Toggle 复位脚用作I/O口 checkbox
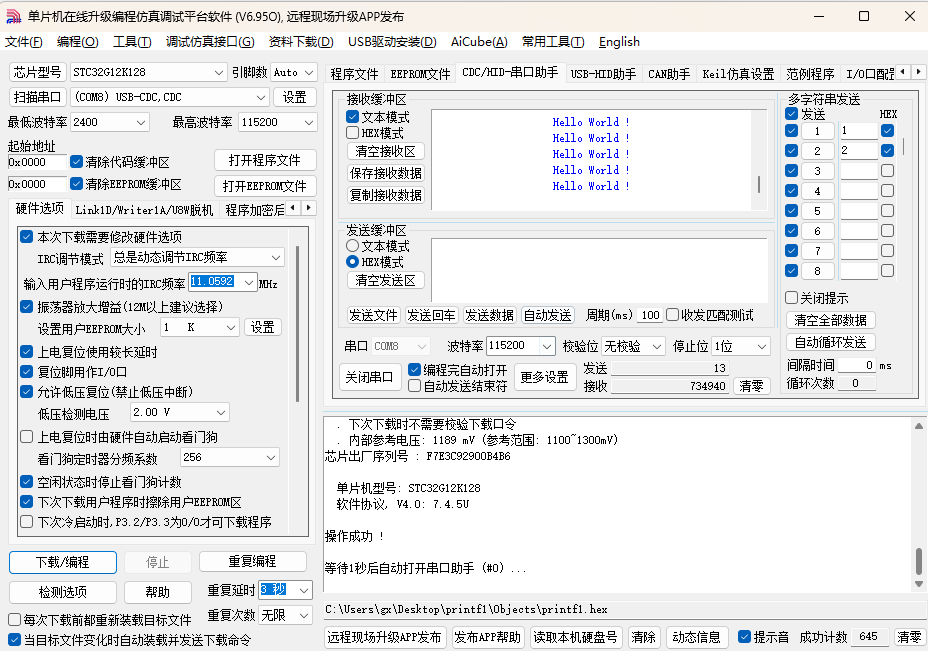Image resolution: width=928 pixels, height=651 pixels. [x=27, y=372]
